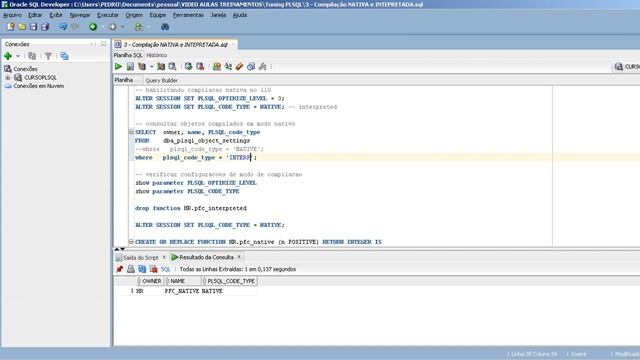The image size is (640, 360).
Task: Select Conexões root tree item
Action: pos(25,69)
